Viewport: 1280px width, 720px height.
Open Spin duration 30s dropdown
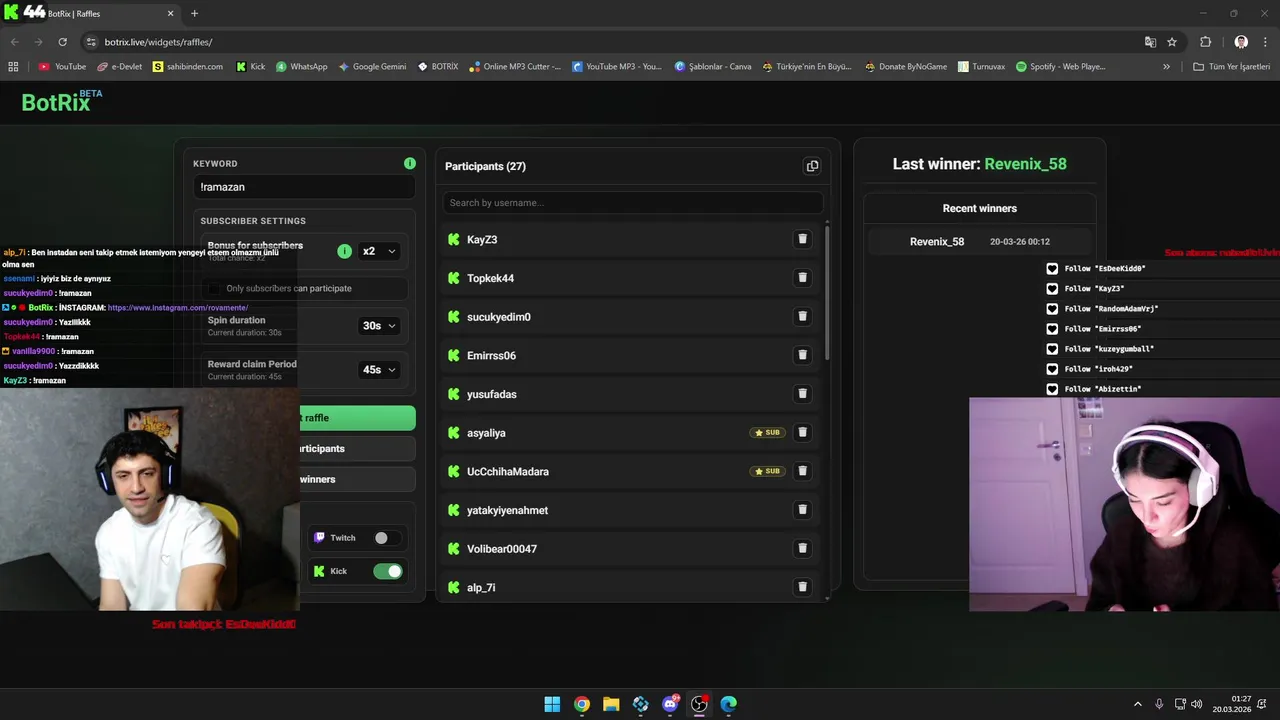point(379,325)
